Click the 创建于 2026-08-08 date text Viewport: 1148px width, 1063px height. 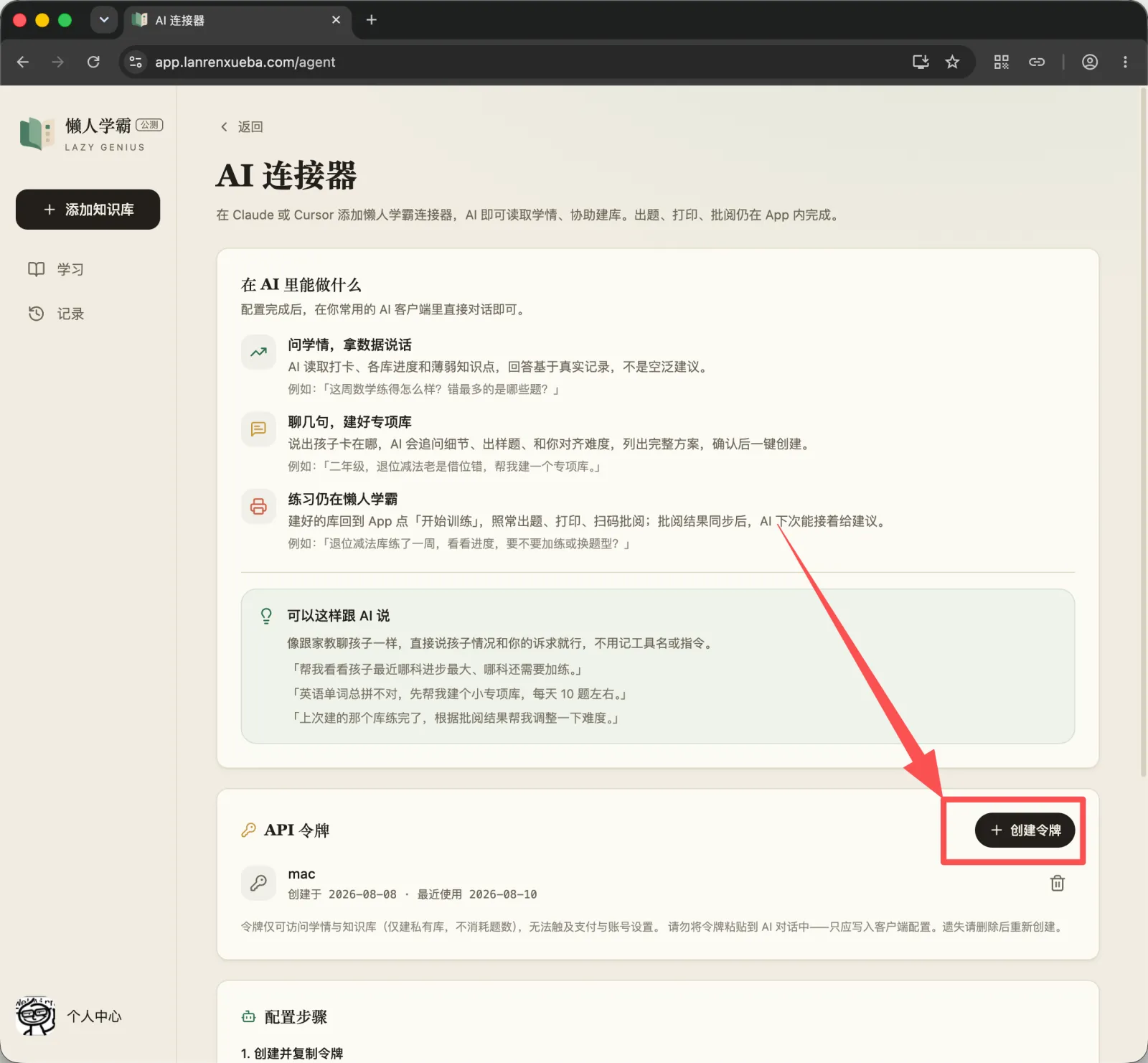[x=342, y=894]
